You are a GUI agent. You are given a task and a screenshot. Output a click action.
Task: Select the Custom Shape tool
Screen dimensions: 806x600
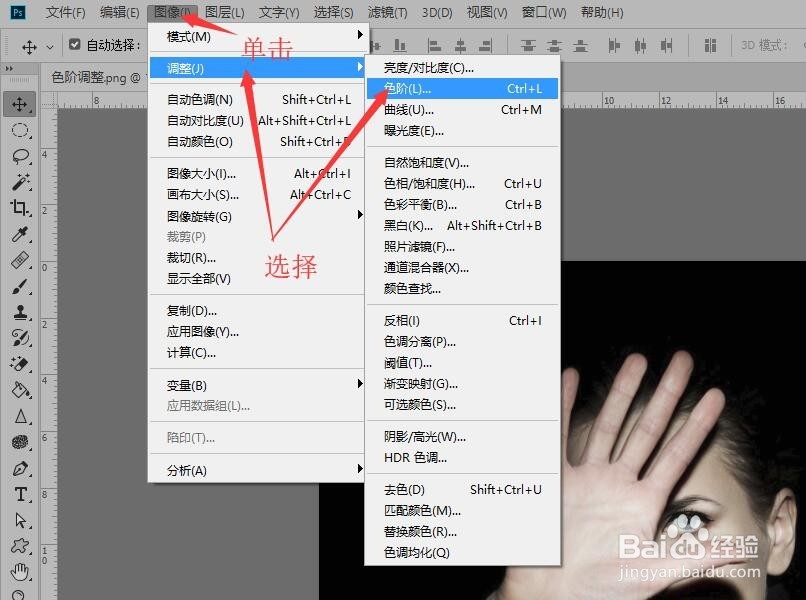[20, 546]
